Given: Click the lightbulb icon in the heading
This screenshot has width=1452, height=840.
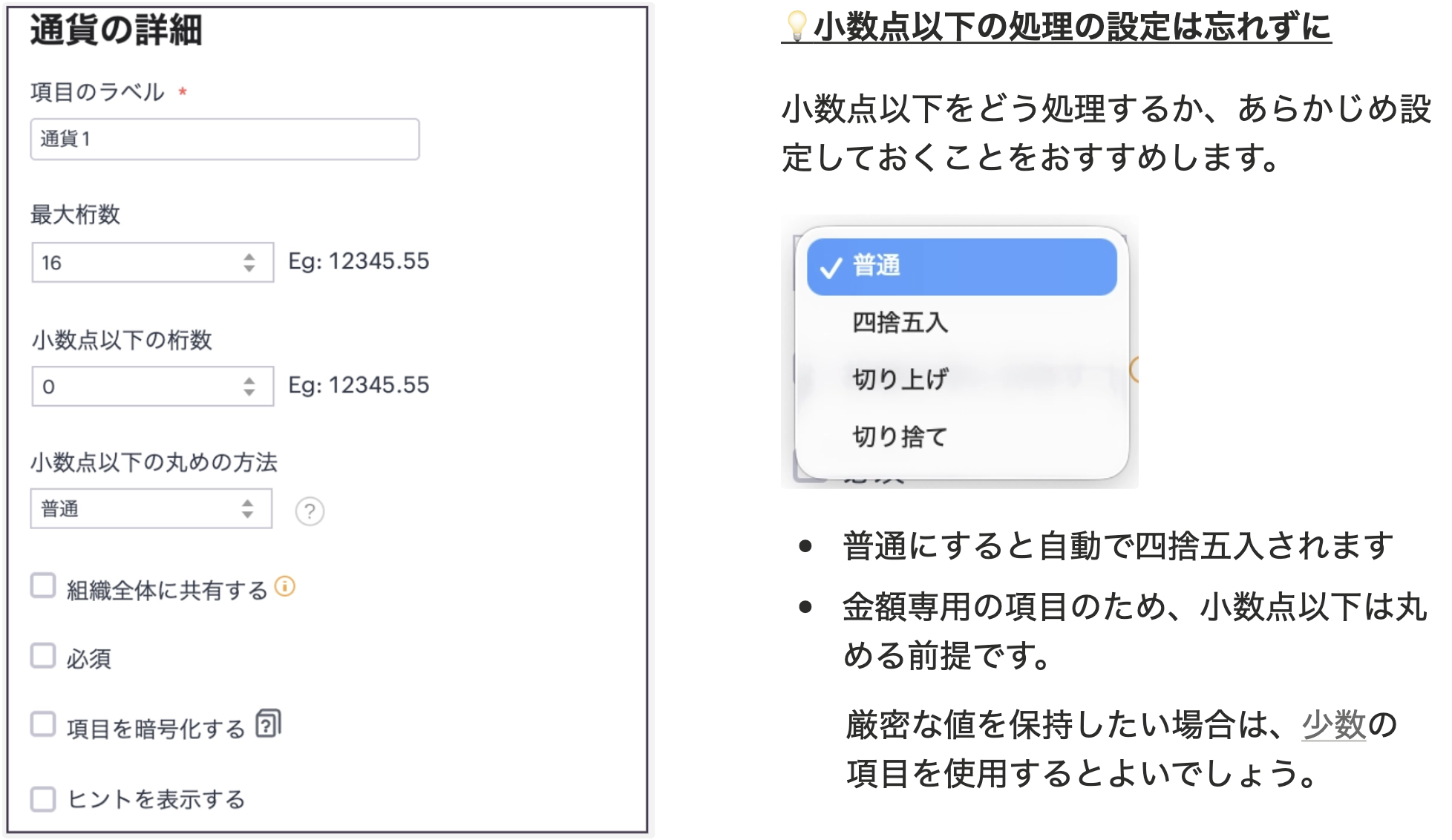Looking at the screenshot, I should click(x=797, y=26).
